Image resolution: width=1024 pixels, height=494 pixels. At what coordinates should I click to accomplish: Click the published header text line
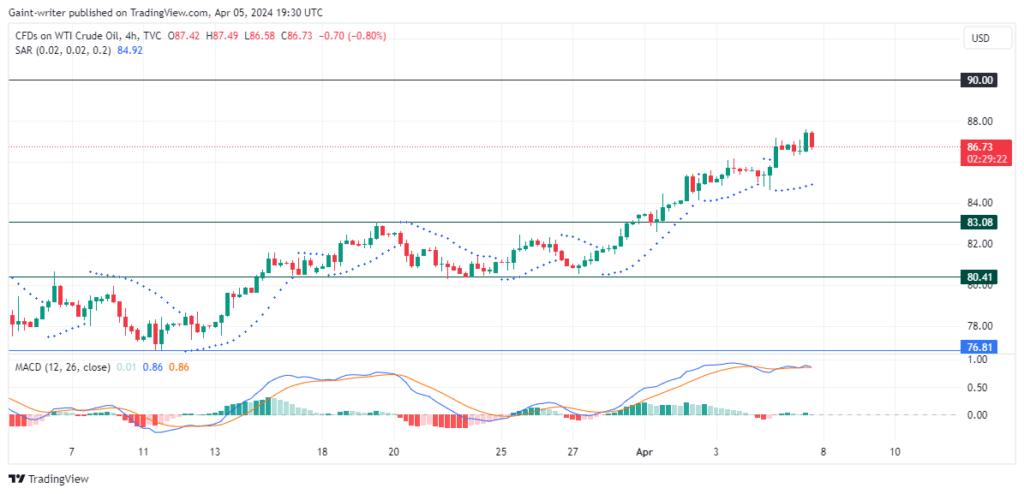click(x=165, y=12)
